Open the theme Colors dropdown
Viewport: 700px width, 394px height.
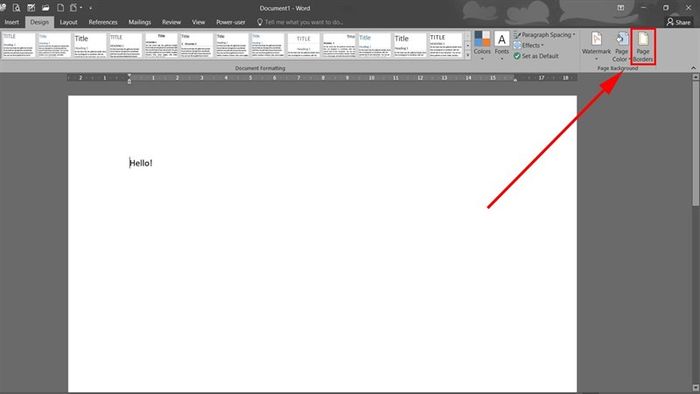click(482, 45)
